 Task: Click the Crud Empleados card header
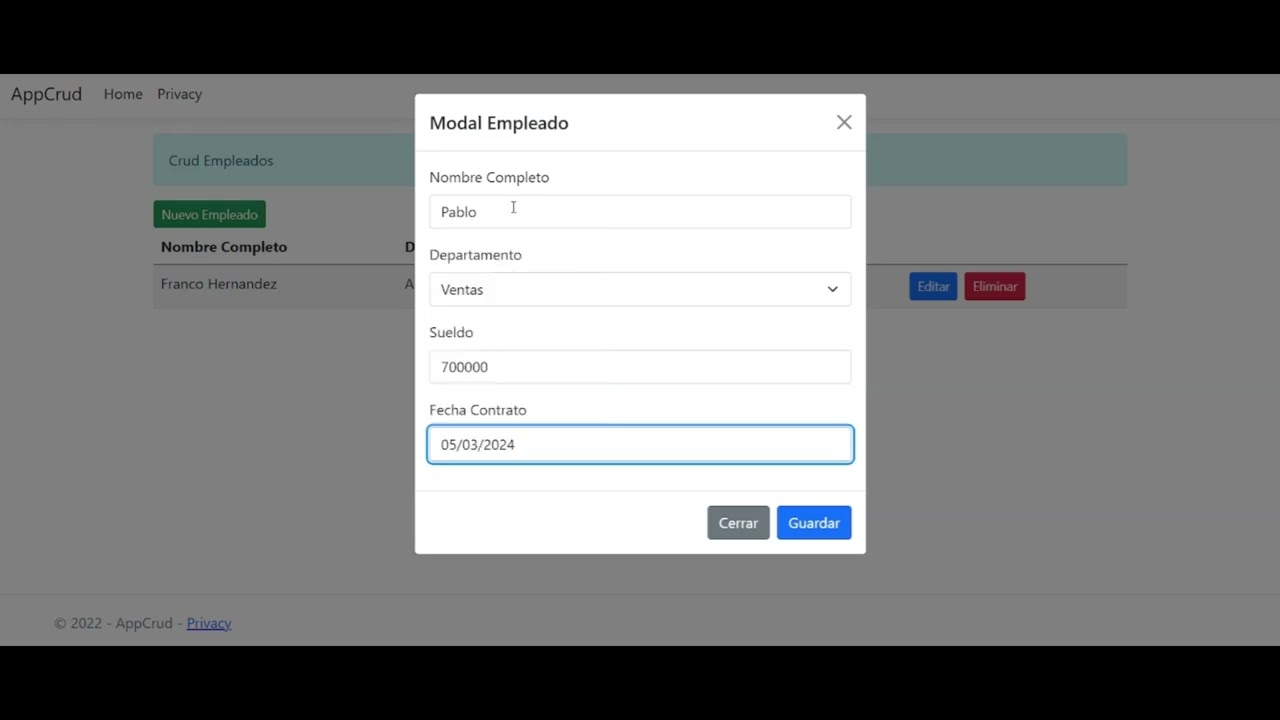pos(221,161)
